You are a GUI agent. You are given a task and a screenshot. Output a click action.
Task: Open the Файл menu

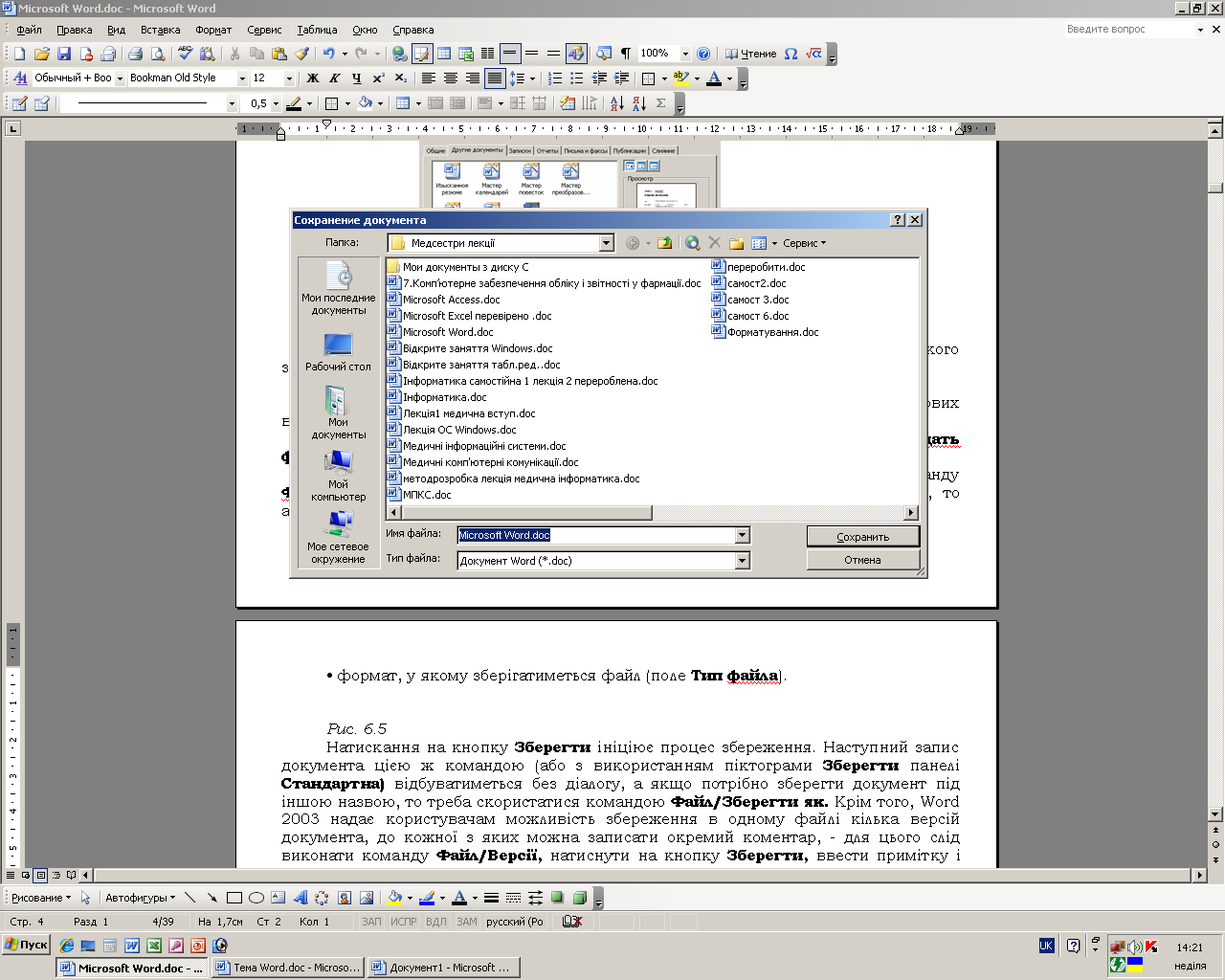coord(29,30)
